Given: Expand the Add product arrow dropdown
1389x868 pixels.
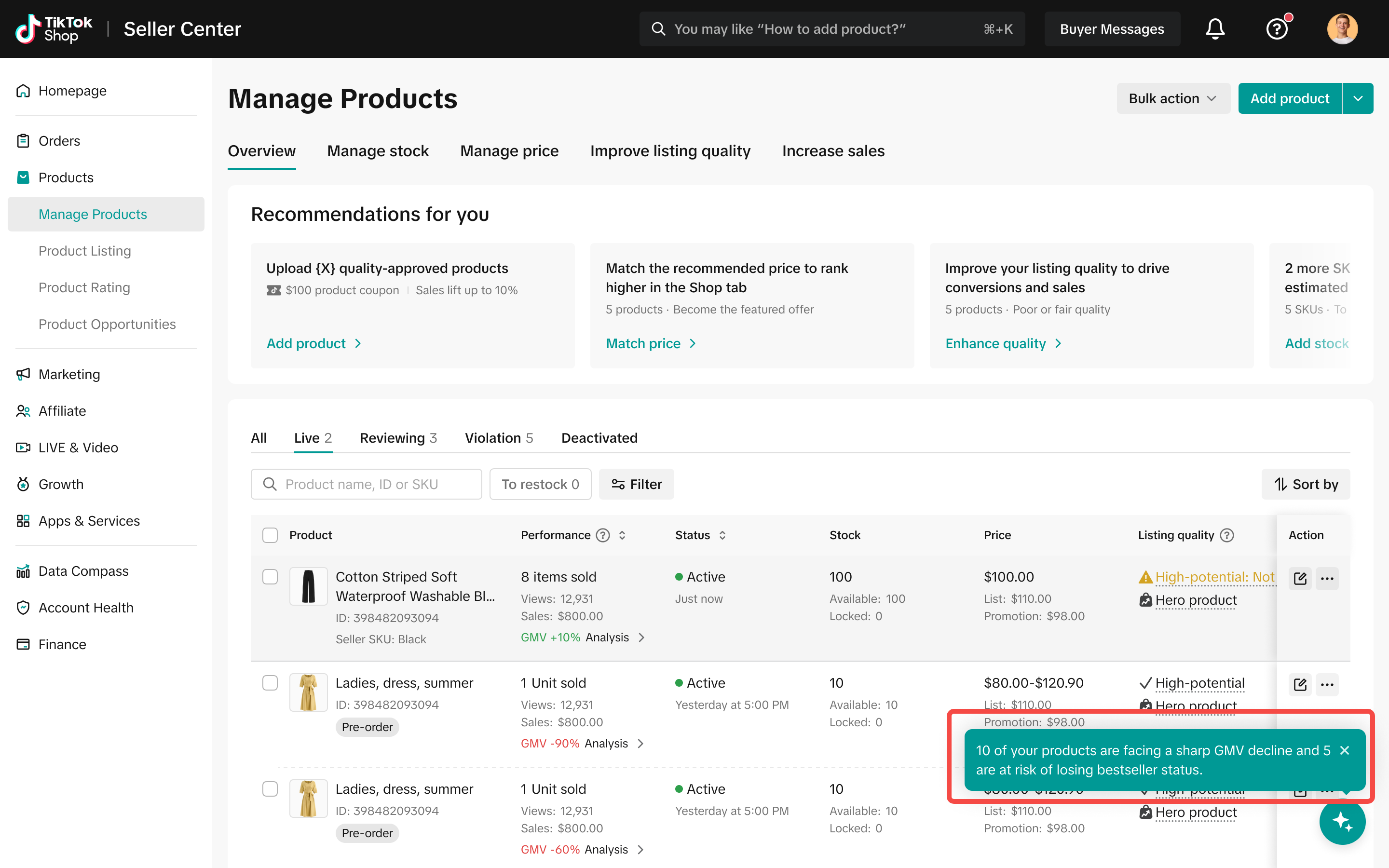Looking at the screenshot, I should (1358, 98).
